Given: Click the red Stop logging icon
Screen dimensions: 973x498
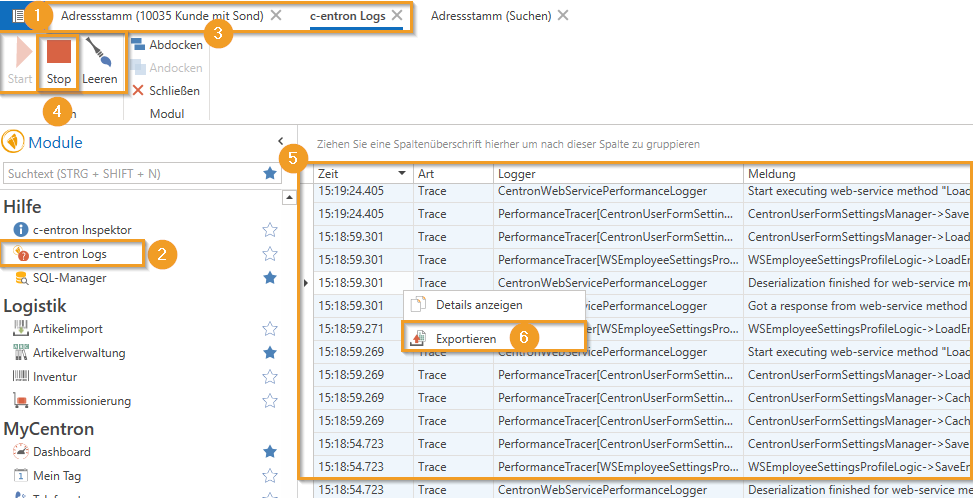Looking at the screenshot, I should click(59, 53).
